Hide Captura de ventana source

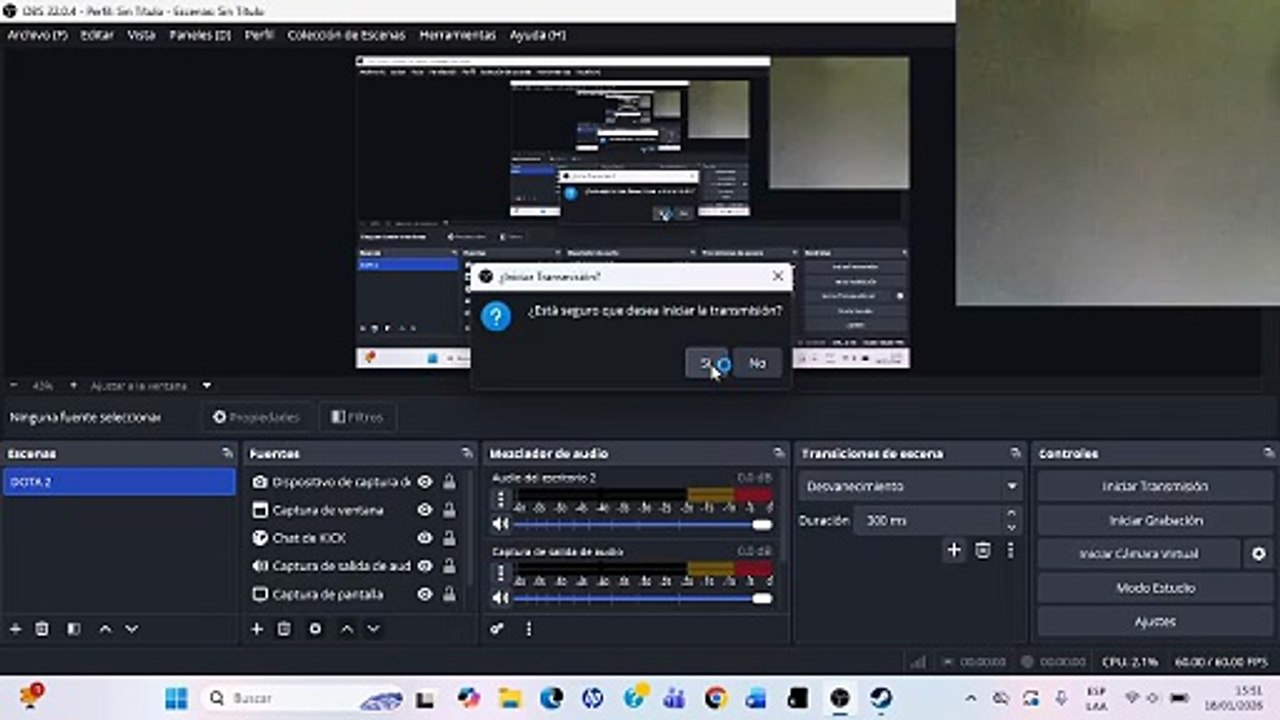point(425,510)
